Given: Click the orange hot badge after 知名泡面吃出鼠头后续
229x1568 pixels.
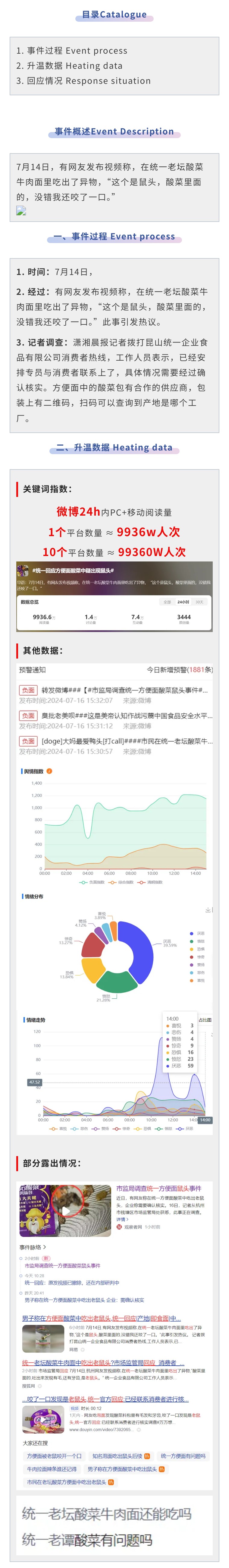Looking at the screenshot, I should point(147,1456).
